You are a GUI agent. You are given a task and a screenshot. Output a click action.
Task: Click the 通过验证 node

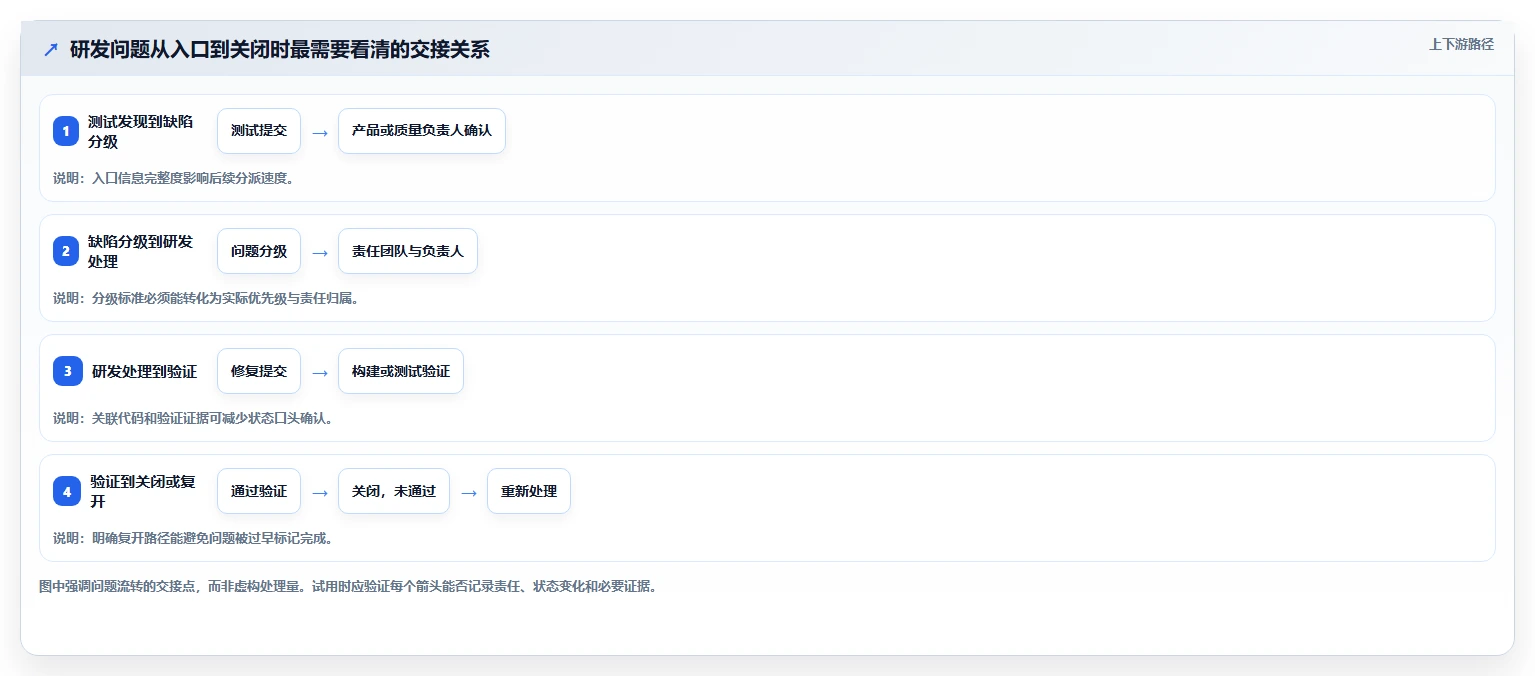tap(259, 491)
